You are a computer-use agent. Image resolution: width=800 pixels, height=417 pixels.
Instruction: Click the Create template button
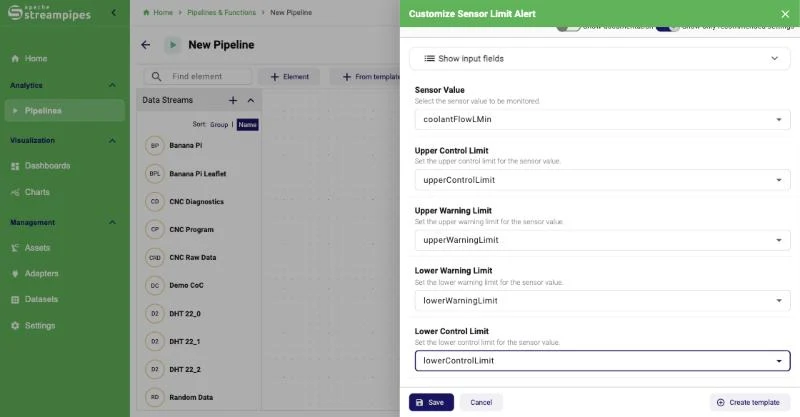tap(749, 402)
